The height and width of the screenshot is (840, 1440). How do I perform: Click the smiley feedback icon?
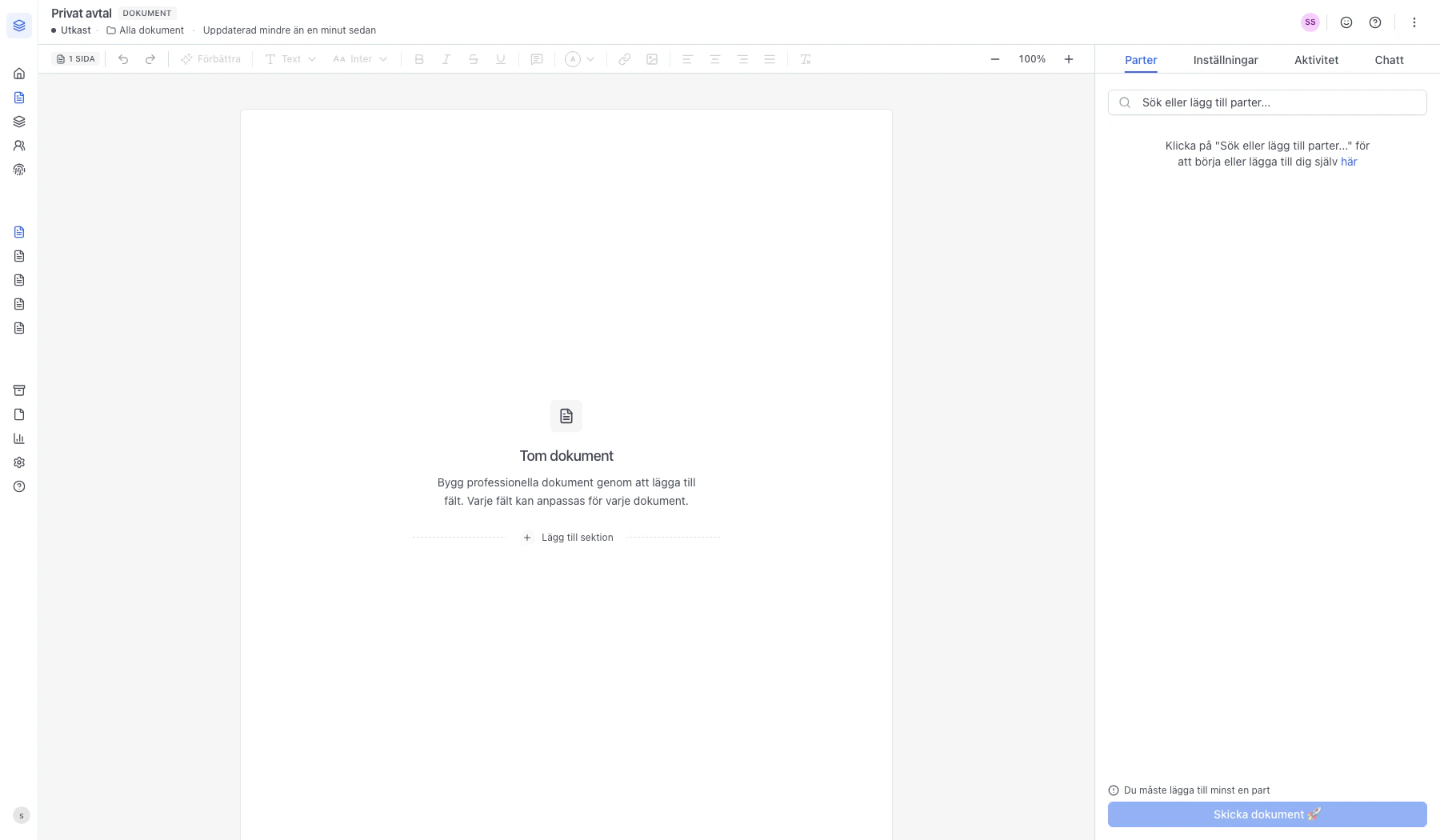pos(1346,22)
